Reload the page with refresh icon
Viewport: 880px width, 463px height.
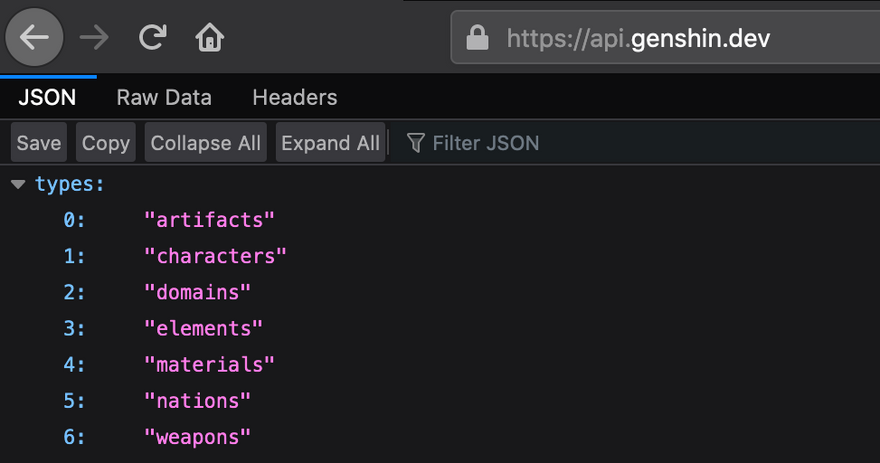152,38
